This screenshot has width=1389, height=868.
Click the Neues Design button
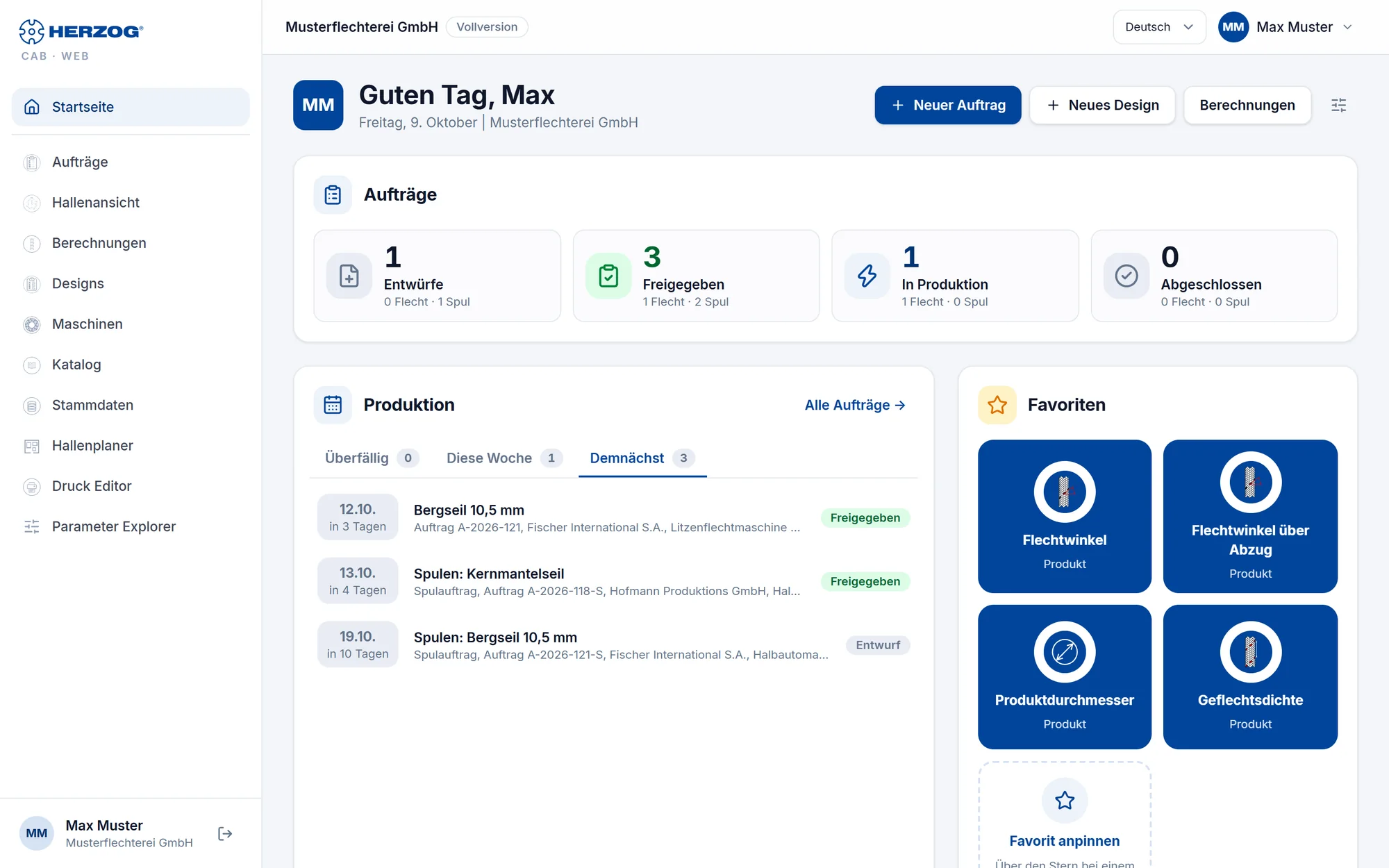[x=1102, y=105]
